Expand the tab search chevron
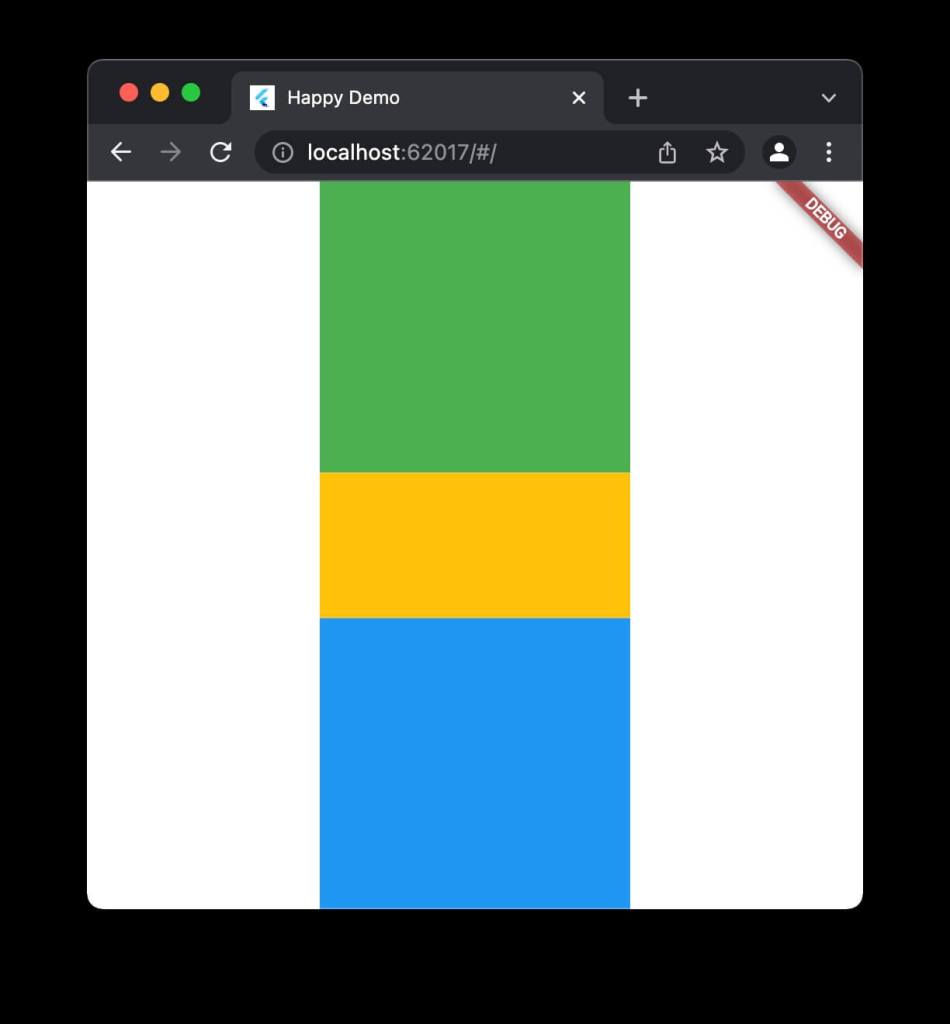The width and height of the screenshot is (950, 1024). pos(828,98)
